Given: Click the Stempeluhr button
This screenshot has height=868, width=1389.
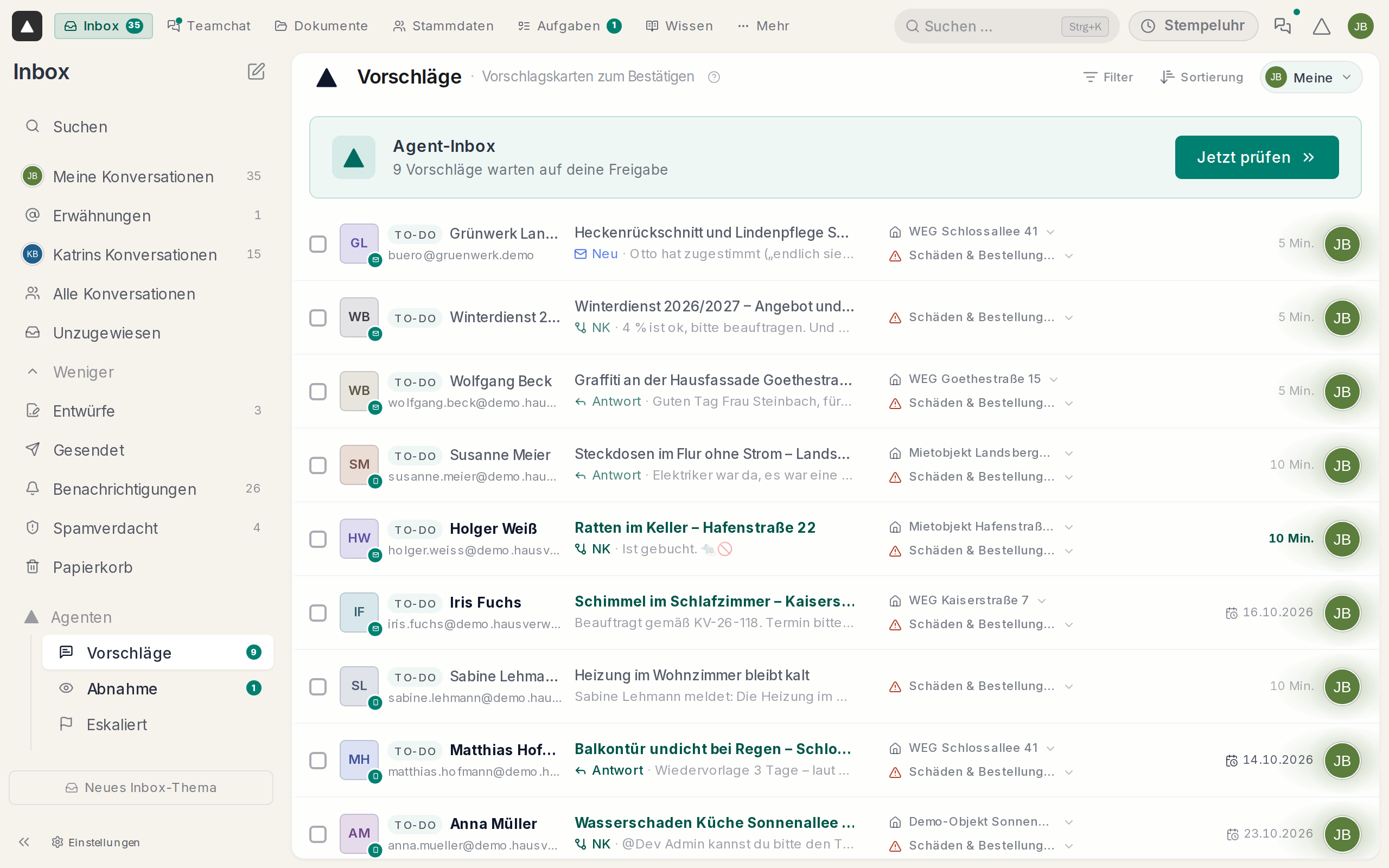Looking at the screenshot, I should point(1193,26).
